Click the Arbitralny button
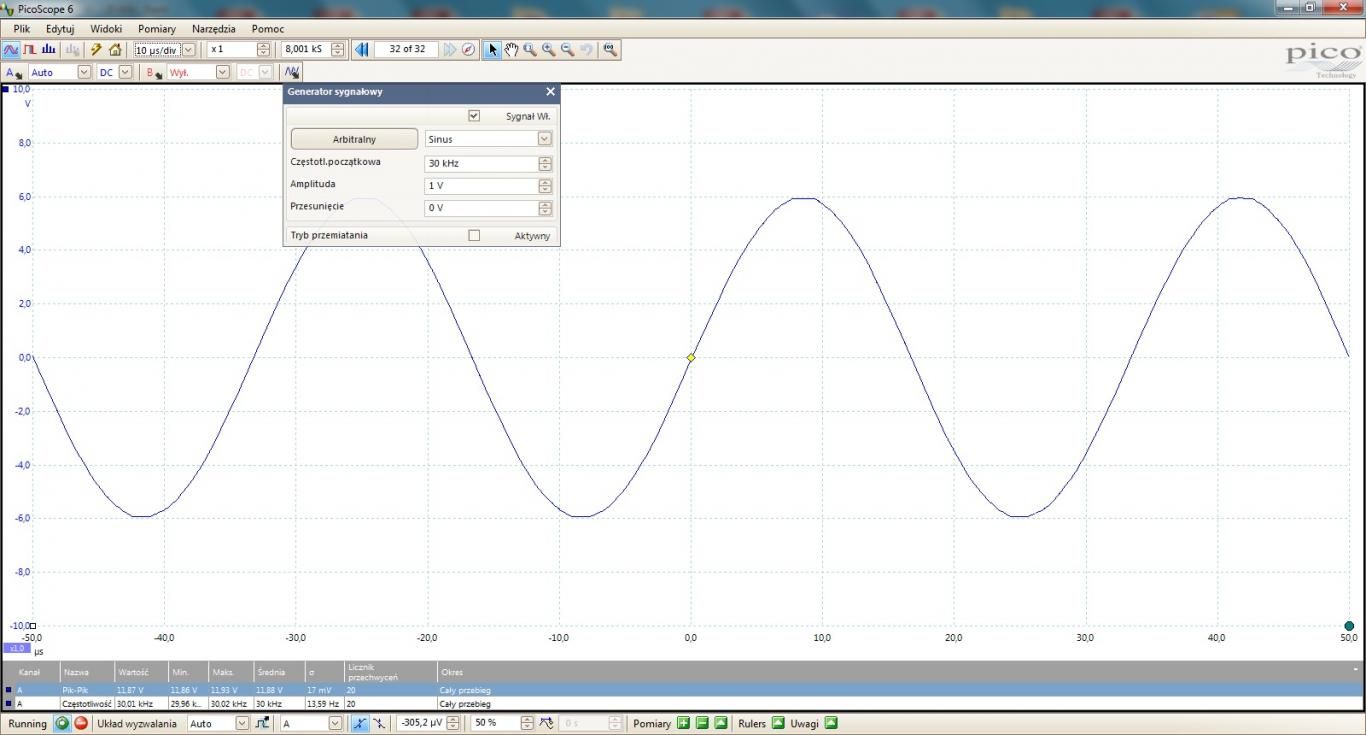 tap(354, 139)
